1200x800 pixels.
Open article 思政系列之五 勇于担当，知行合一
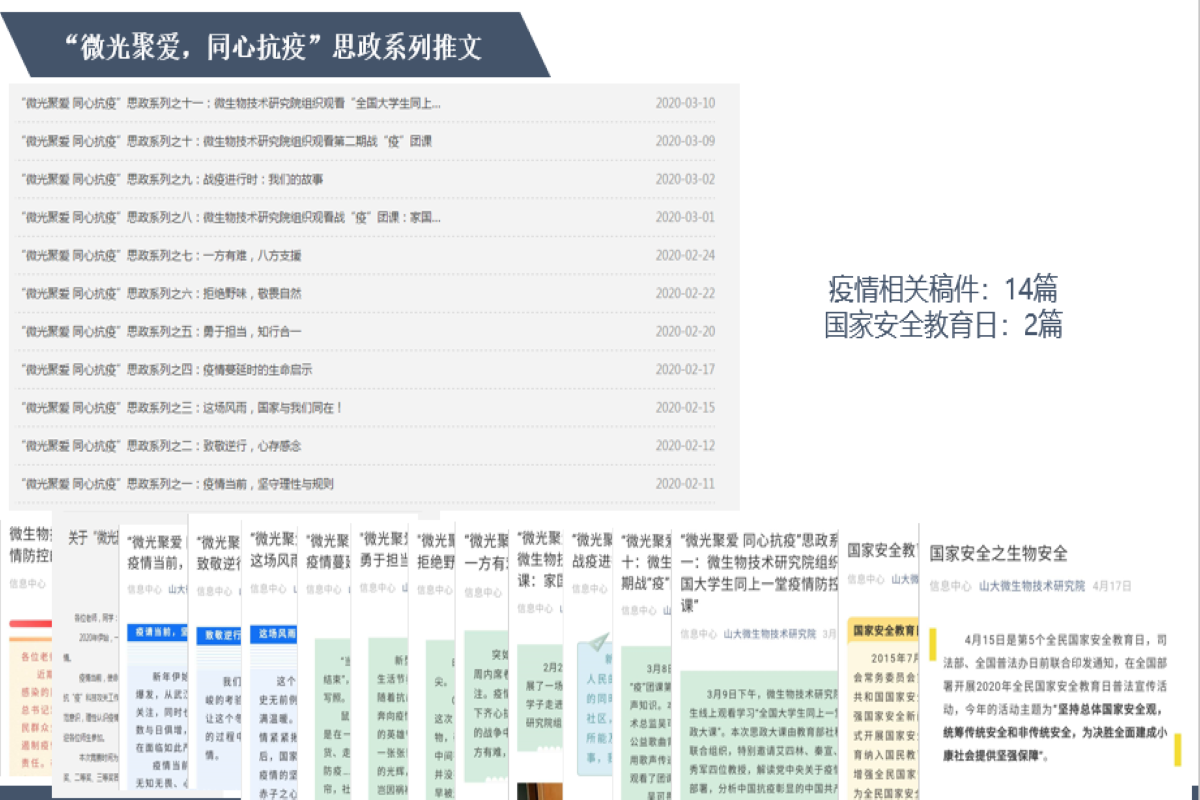(x=161, y=331)
